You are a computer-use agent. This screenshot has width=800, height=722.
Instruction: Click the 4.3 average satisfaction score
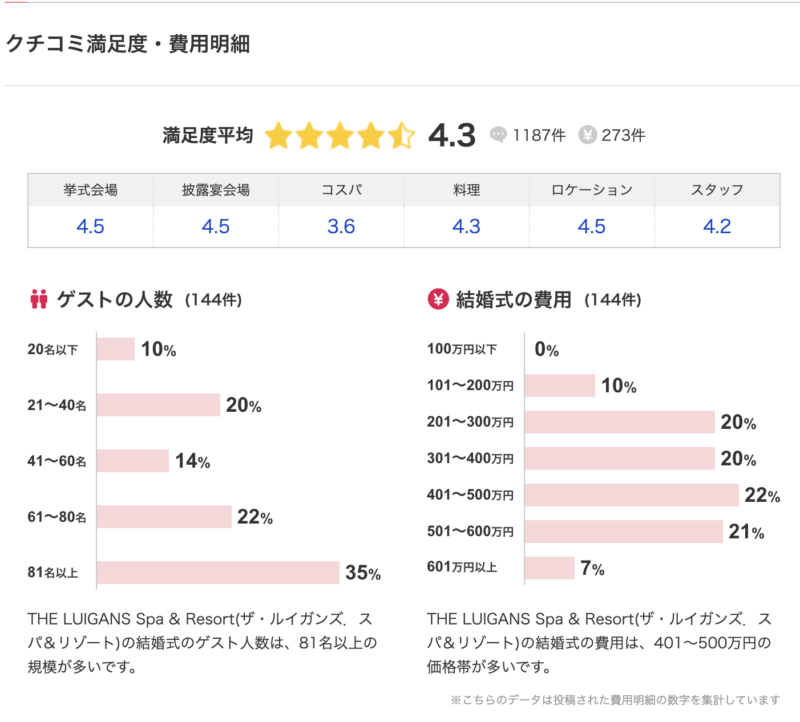point(451,136)
